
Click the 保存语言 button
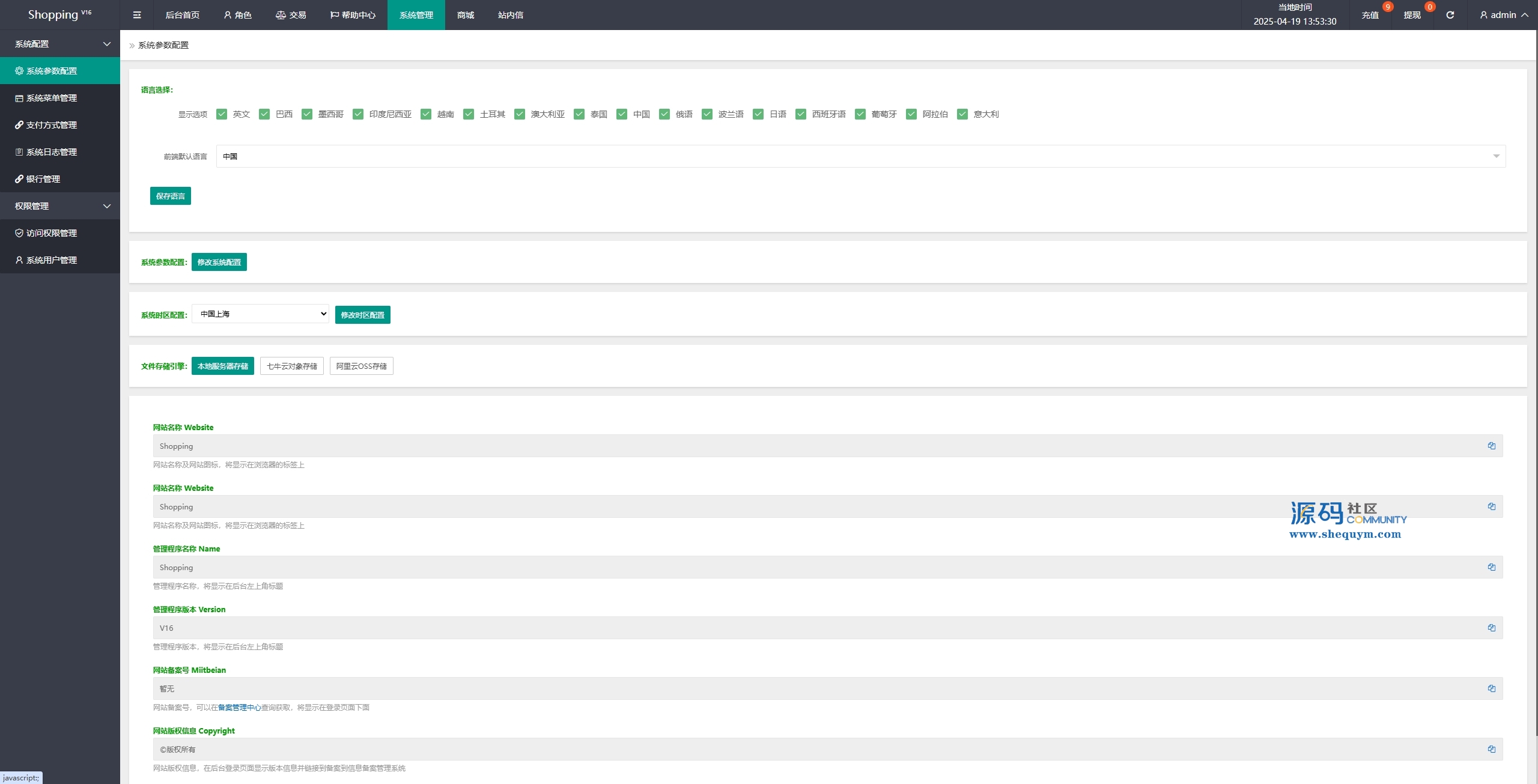(x=170, y=196)
